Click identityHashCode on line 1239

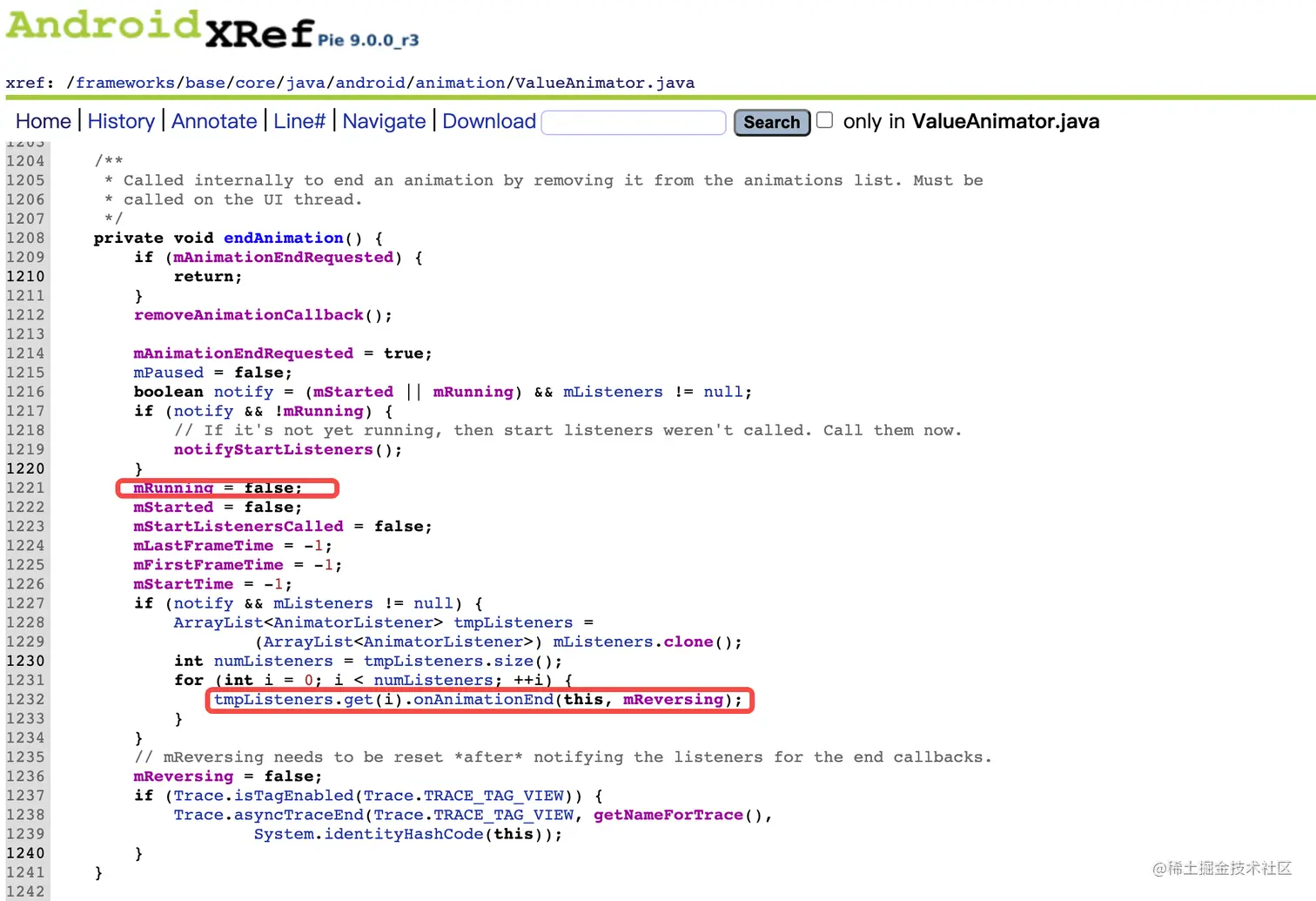(404, 833)
